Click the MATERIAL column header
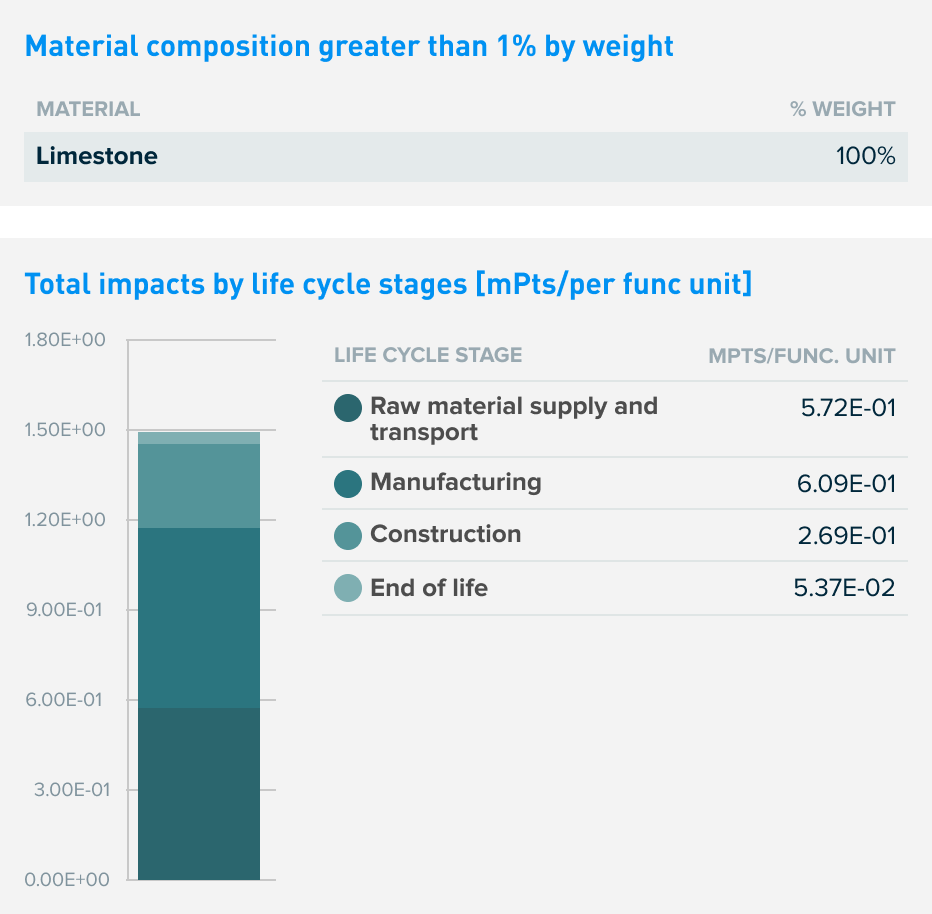Screen dimensions: 932x914 point(88,109)
